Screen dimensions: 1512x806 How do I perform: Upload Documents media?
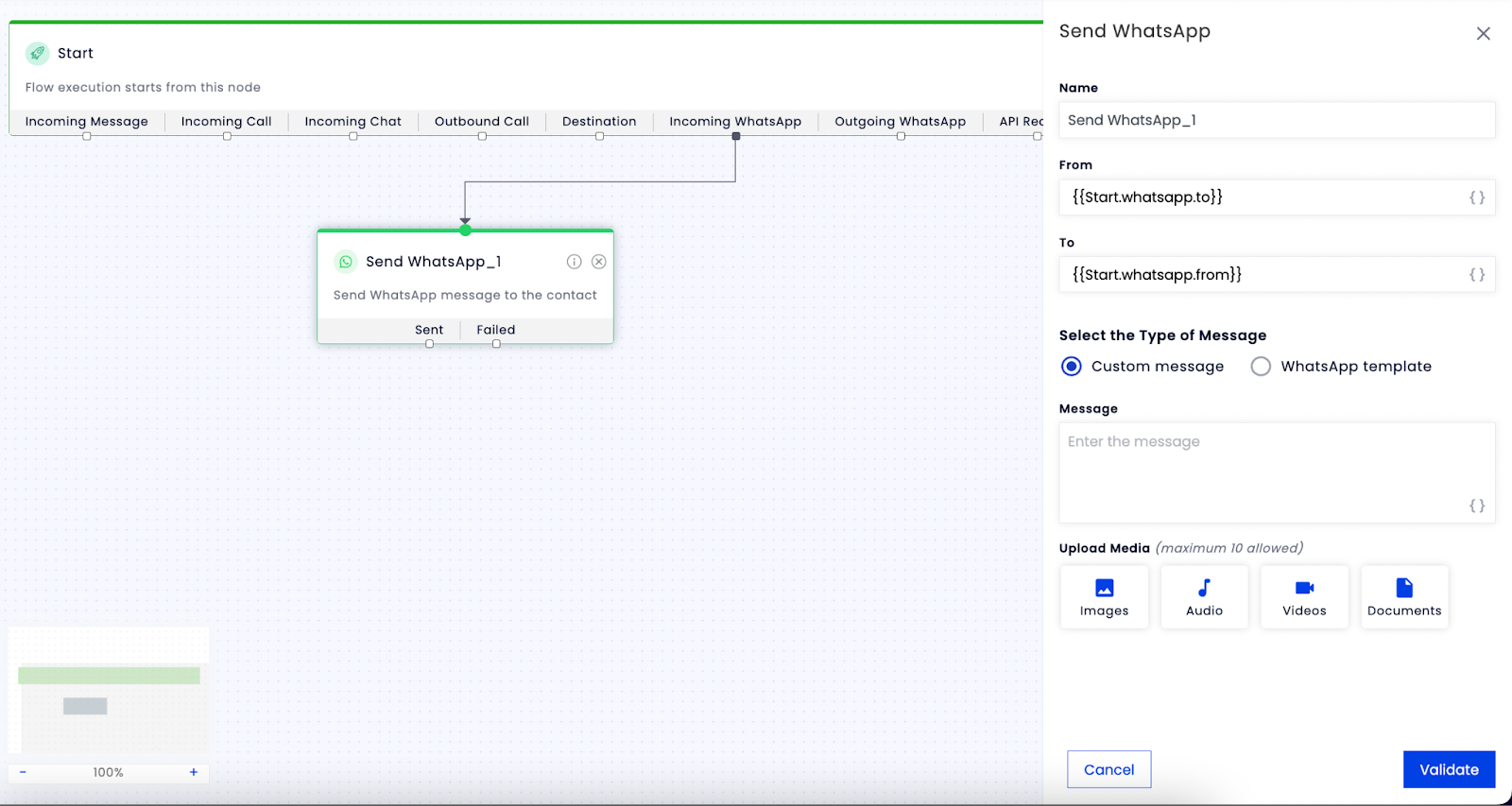(1404, 597)
